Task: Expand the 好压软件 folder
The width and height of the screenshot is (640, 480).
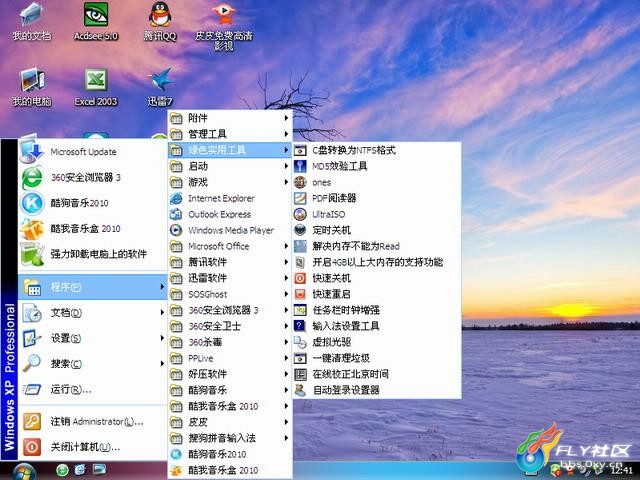Action: coord(230,374)
